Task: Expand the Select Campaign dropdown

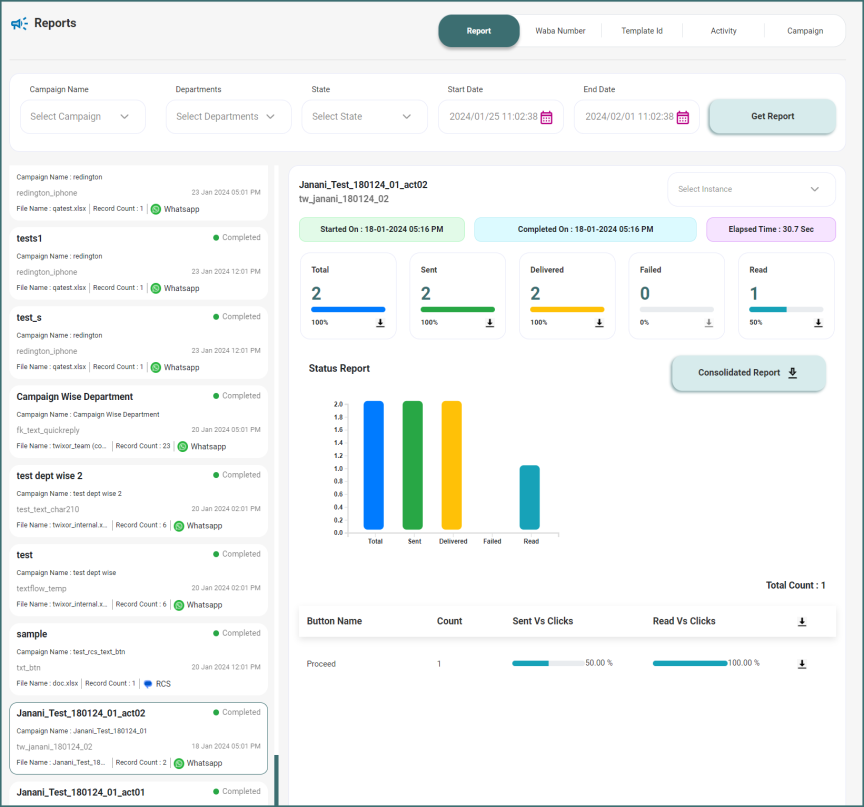Action: pos(83,117)
